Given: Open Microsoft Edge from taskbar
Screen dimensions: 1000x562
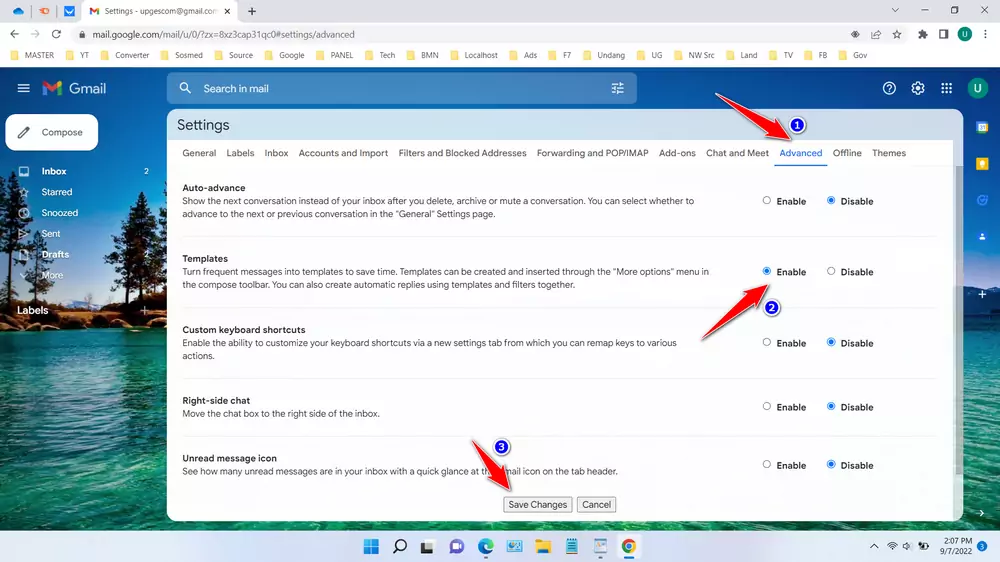Looking at the screenshot, I should pyautogui.click(x=486, y=547).
